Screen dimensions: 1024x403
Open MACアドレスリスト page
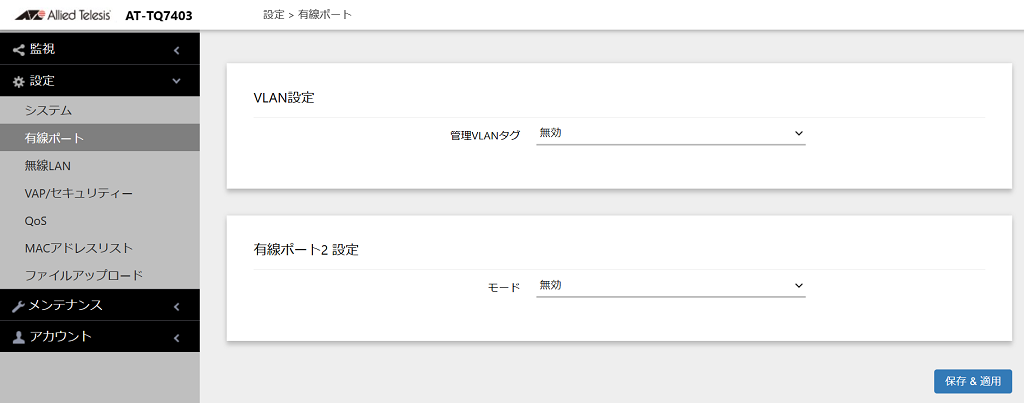pos(78,248)
